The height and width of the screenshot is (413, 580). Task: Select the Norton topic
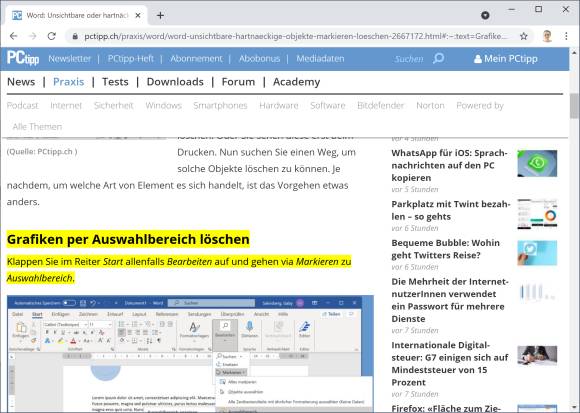430,106
